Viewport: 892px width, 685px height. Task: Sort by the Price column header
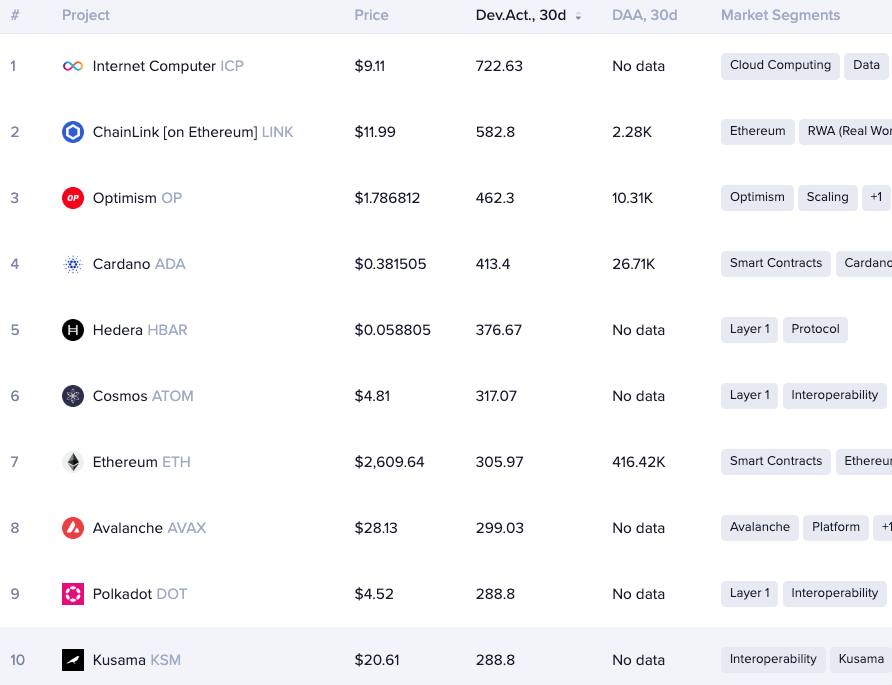[371, 15]
